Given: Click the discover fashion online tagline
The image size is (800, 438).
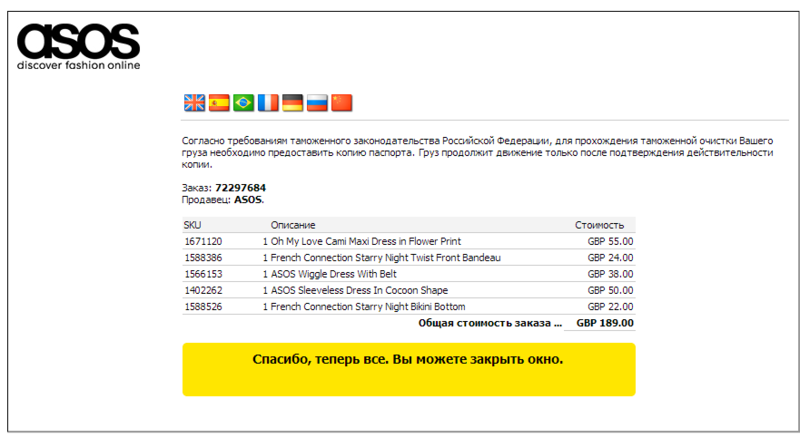Looking at the screenshot, I should click(x=79, y=65).
